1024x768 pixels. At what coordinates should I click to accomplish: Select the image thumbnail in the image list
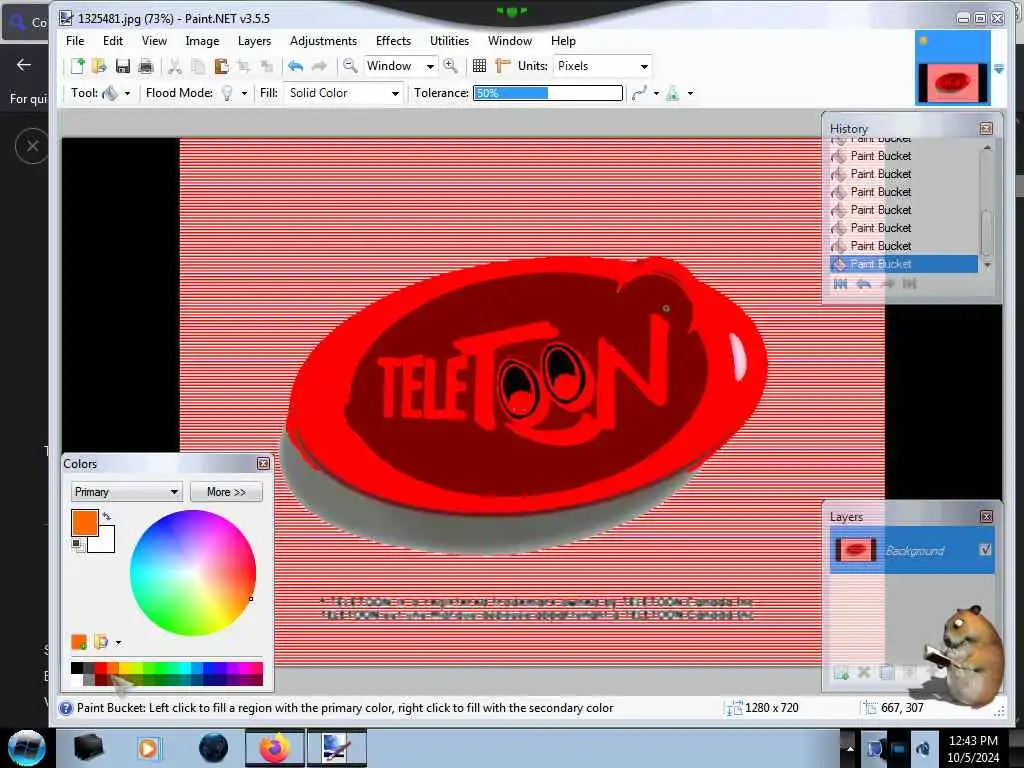(953, 68)
